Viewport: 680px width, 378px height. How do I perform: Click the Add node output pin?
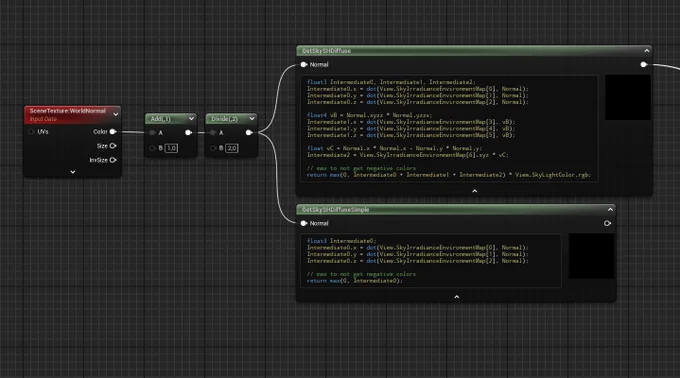[x=188, y=133]
